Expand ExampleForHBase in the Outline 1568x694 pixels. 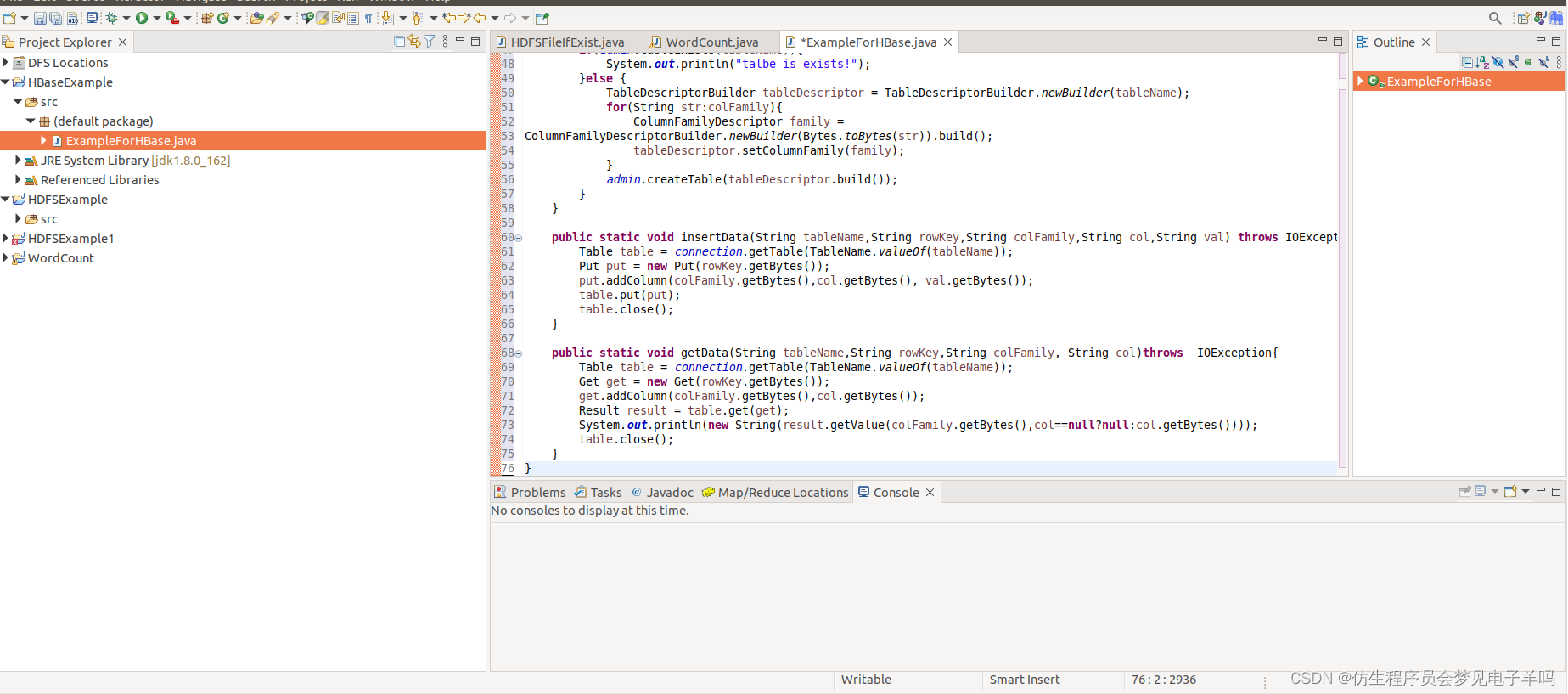coord(1360,81)
